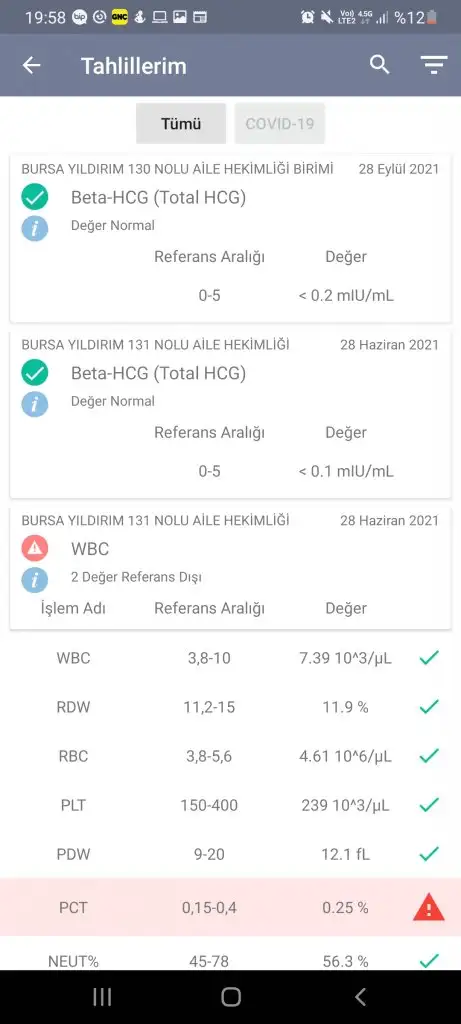Viewport: 461px width, 1024px height.
Task: Open the 28 Haziran 2021 Beta-HCG result card
Action: (x=230, y=415)
